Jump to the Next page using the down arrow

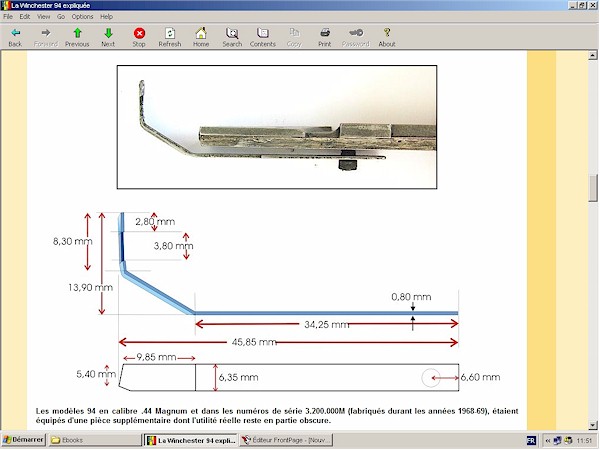pos(108,33)
